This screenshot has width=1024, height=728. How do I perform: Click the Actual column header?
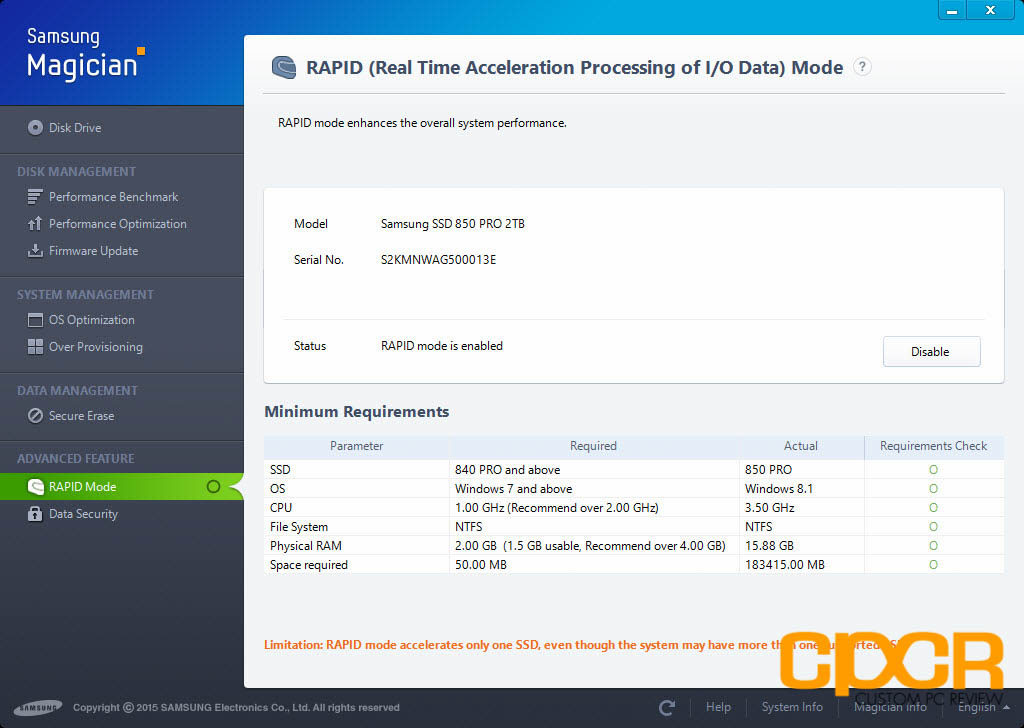[801, 446]
